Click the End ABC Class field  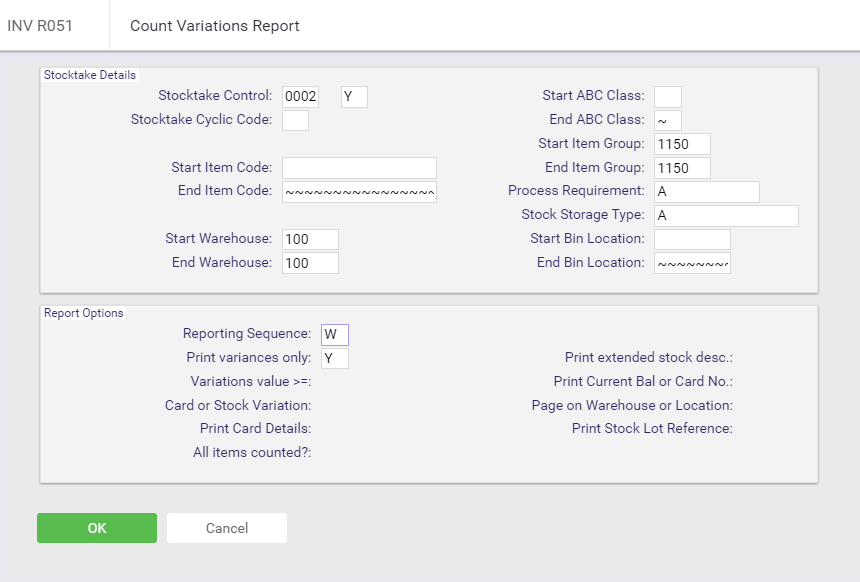point(668,120)
